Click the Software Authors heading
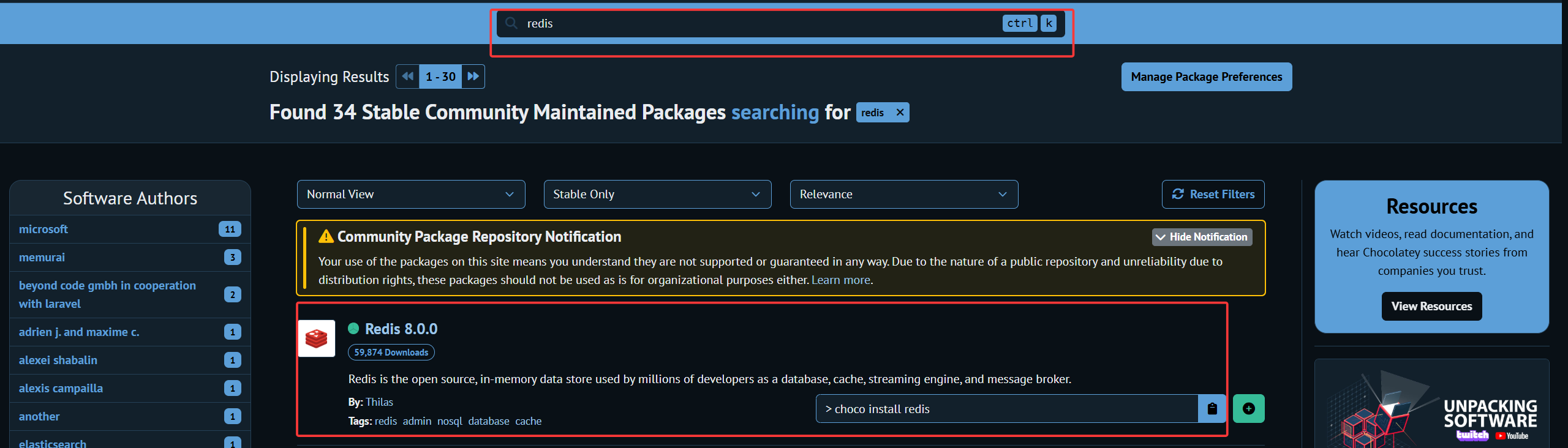The image size is (1568, 448). coord(130,198)
